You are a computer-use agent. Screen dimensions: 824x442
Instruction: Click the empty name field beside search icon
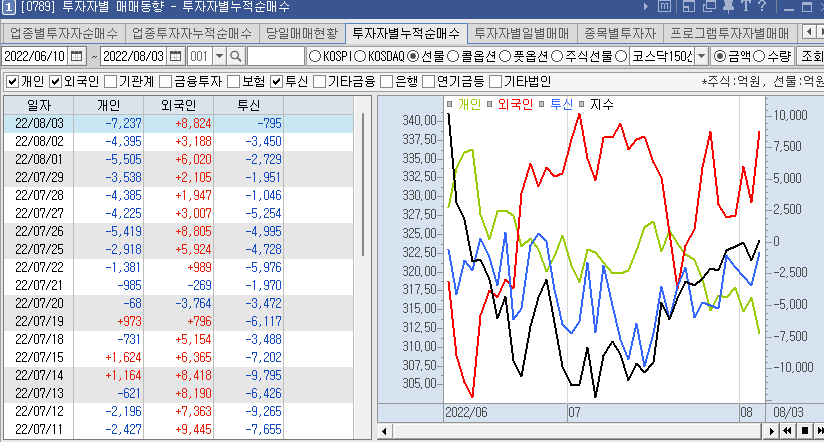[x=276, y=56]
